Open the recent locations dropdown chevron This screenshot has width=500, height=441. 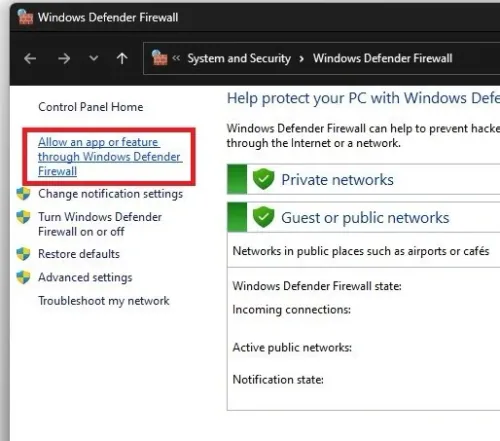coord(94,58)
